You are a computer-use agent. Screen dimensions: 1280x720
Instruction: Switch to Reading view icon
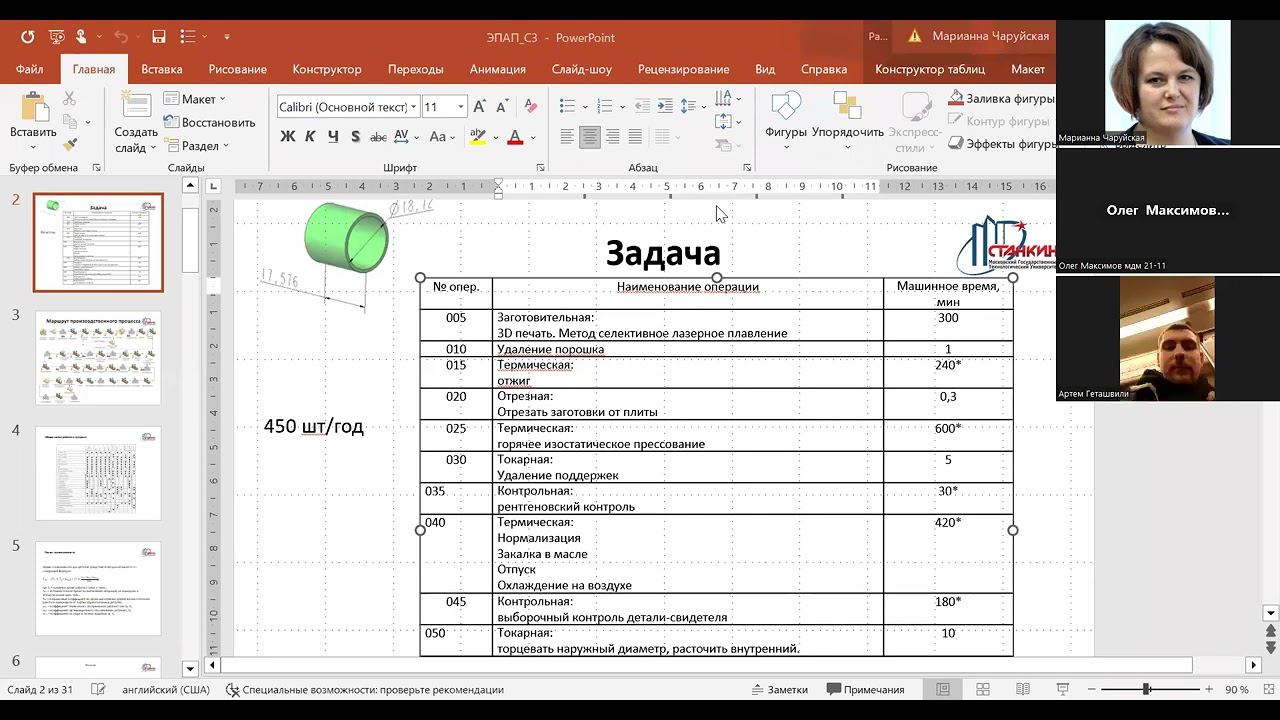point(1023,690)
